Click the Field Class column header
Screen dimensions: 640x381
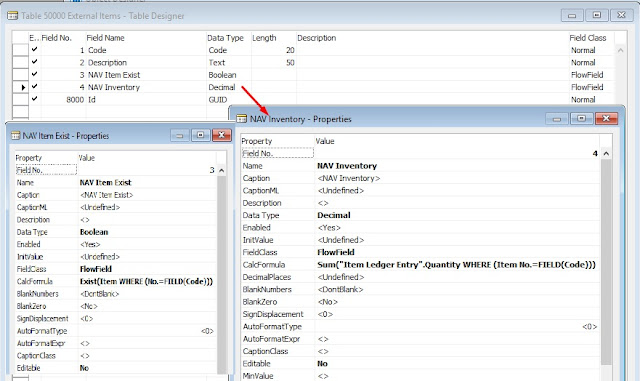point(588,38)
